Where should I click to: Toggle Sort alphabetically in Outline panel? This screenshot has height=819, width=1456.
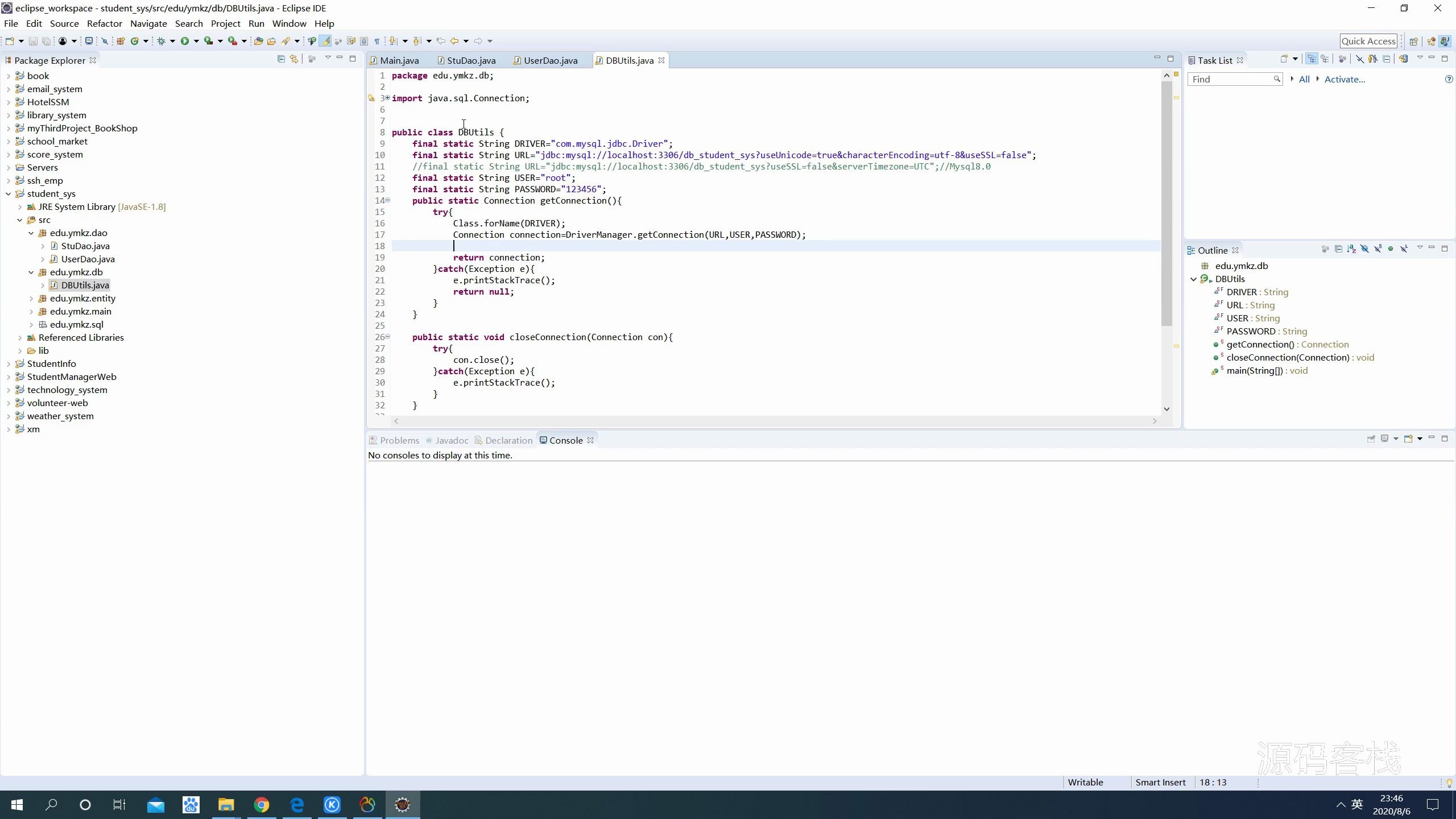coord(1351,249)
